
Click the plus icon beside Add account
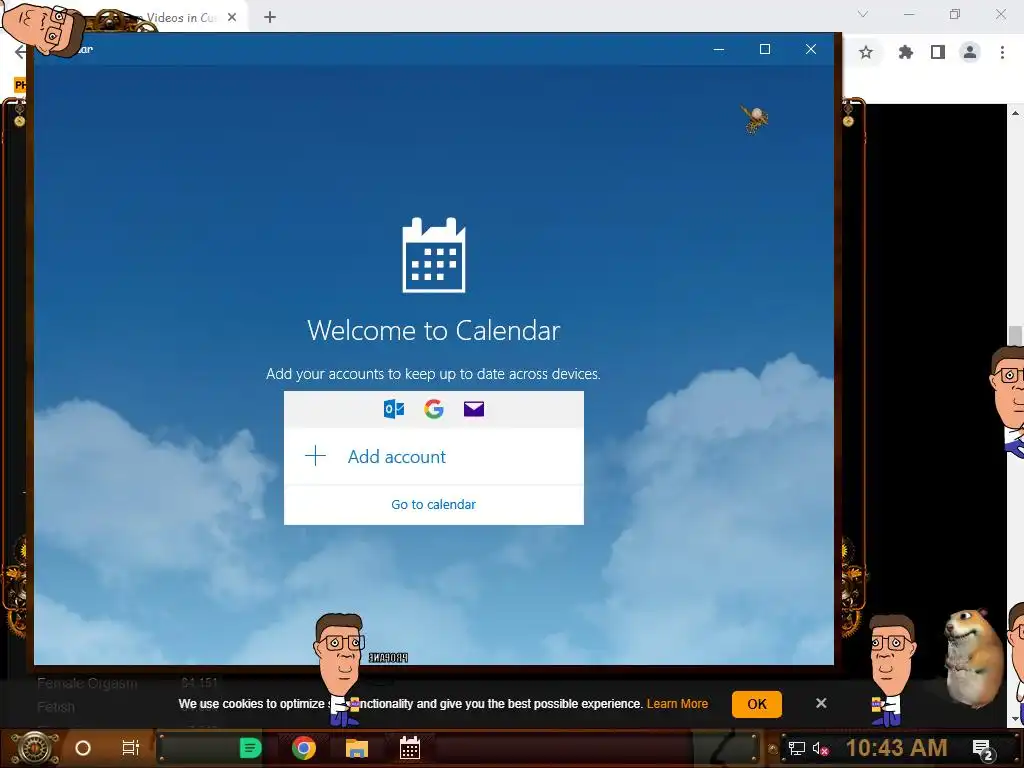(x=315, y=456)
